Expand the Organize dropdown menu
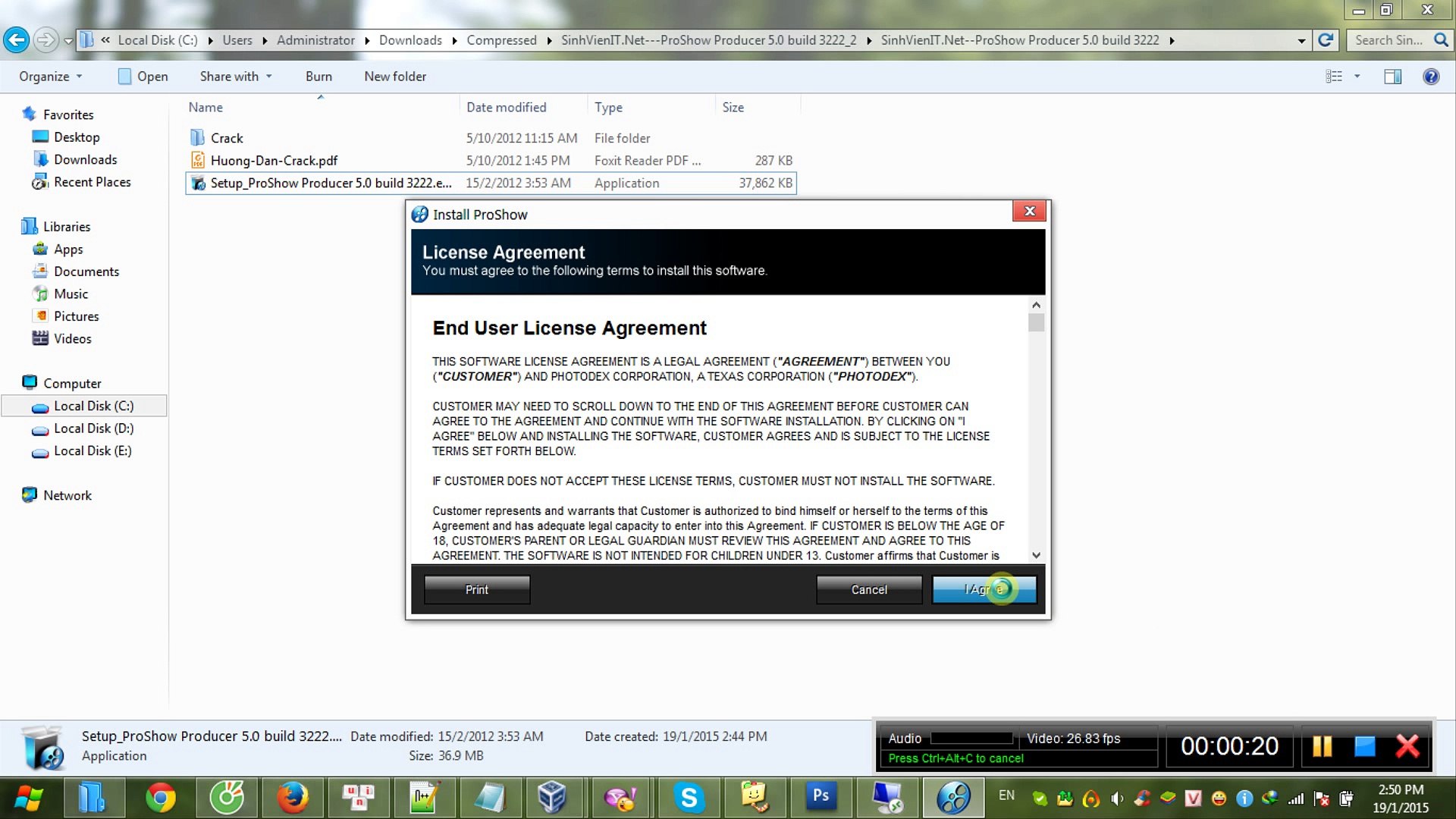1456x819 pixels. click(50, 77)
